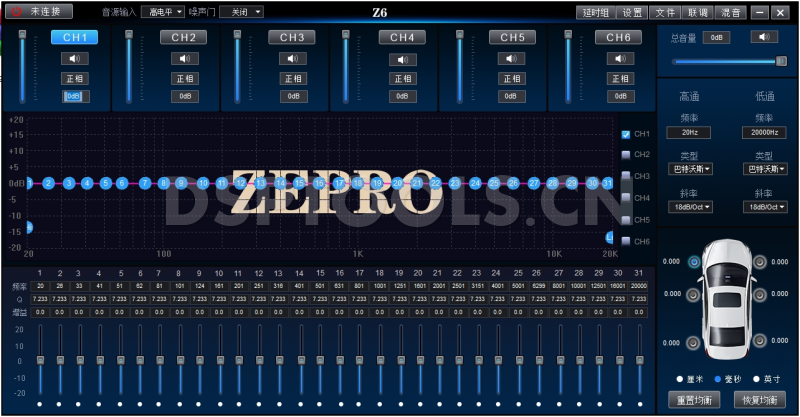The width and height of the screenshot is (800, 417).
Task: Switch to channel CH4
Action: click(402, 37)
